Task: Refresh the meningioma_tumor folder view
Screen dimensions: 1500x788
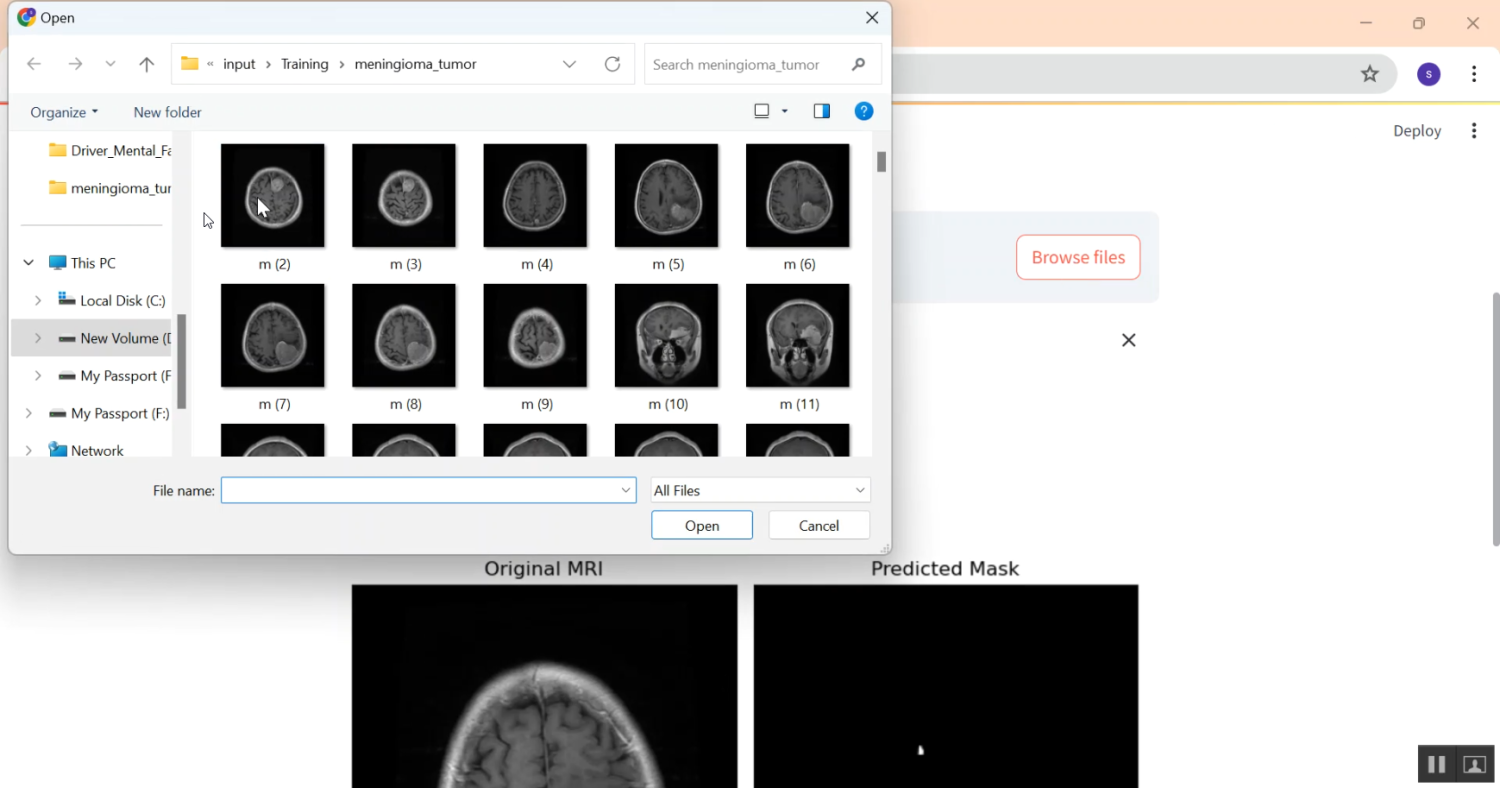Action: tap(612, 64)
